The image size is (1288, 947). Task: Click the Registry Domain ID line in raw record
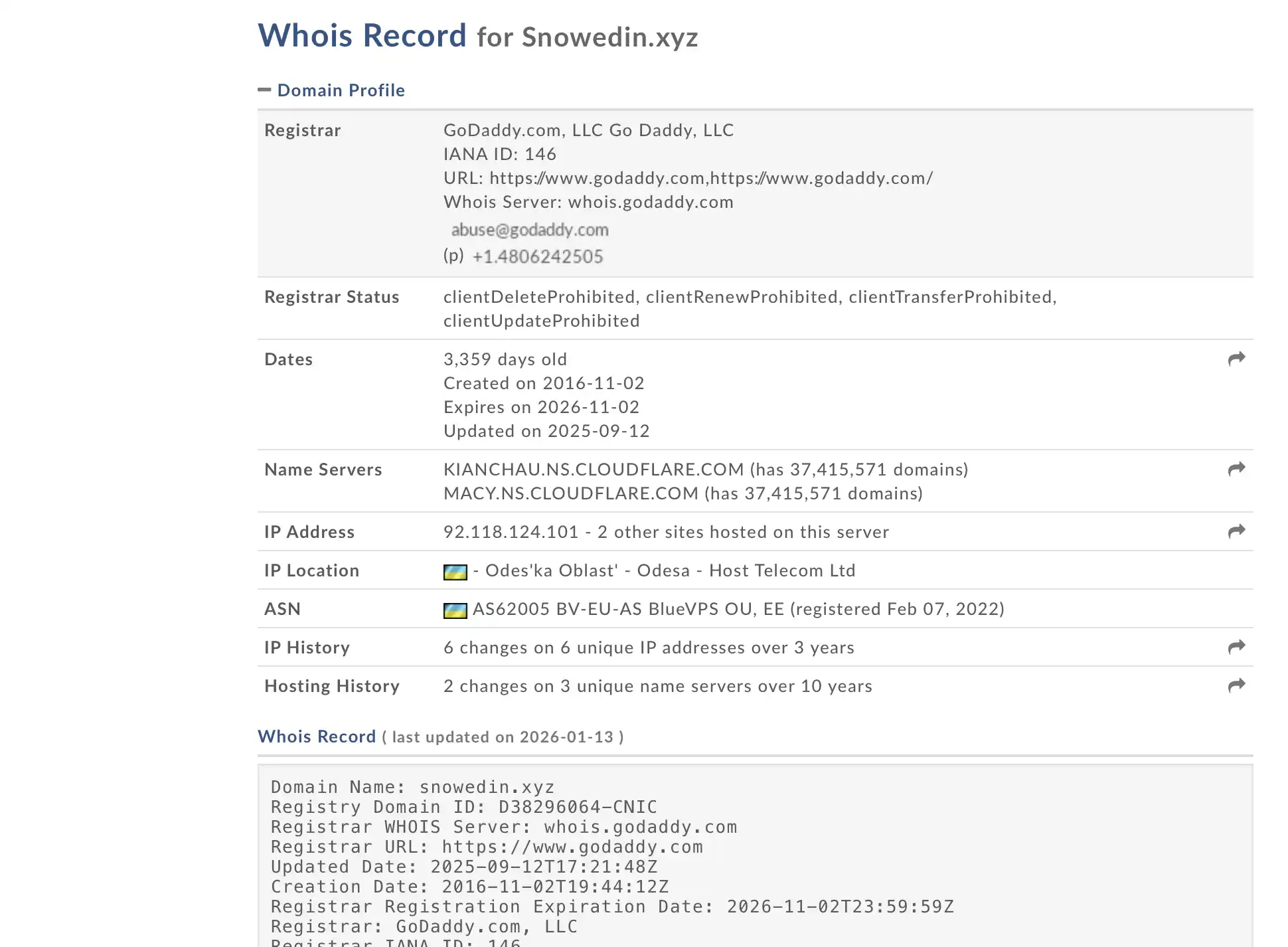click(463, 807)
